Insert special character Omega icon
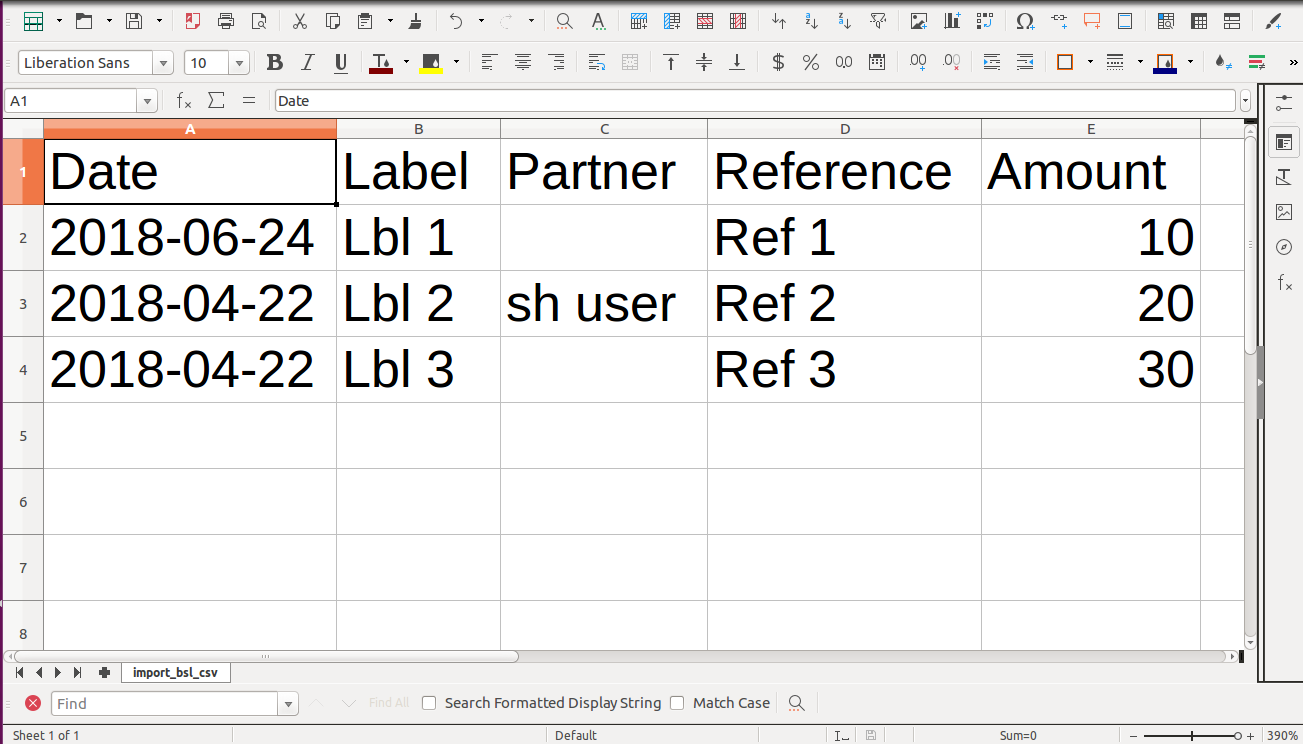The height and width of the screenshot is (744, 1303). pyautogui.click(x=1025, y=20)
